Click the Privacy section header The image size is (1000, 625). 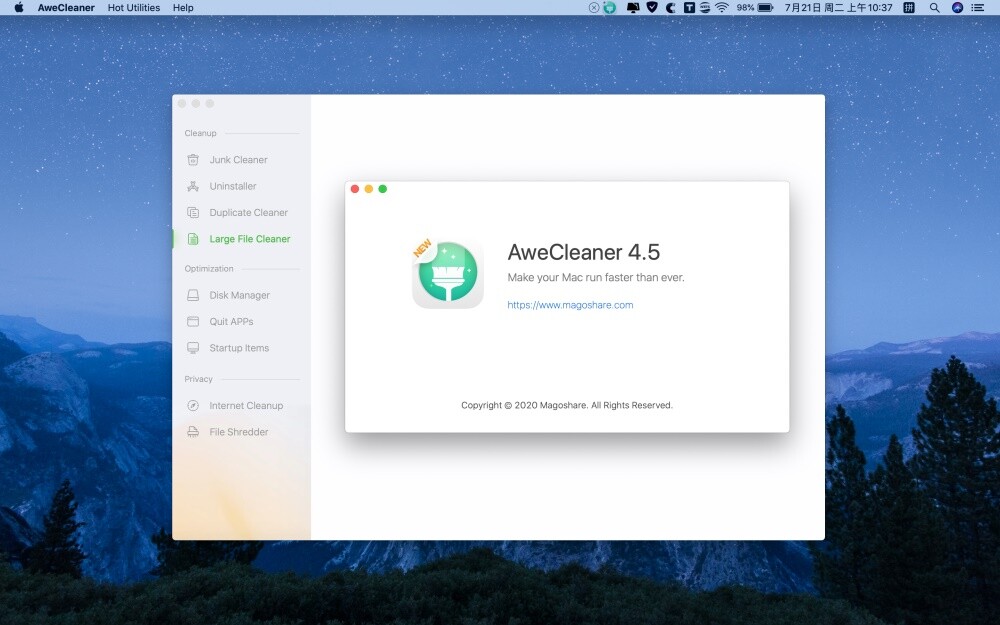click(x=198, y=379)
